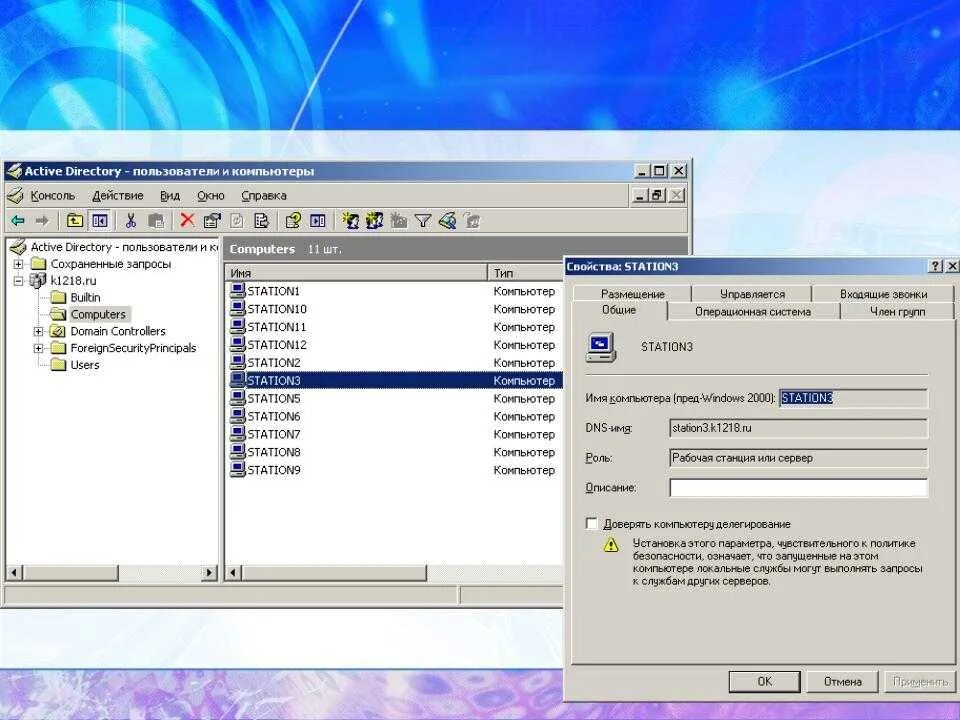Delete the selected object with the red X

pyautogui.click(x=187, y=220)
